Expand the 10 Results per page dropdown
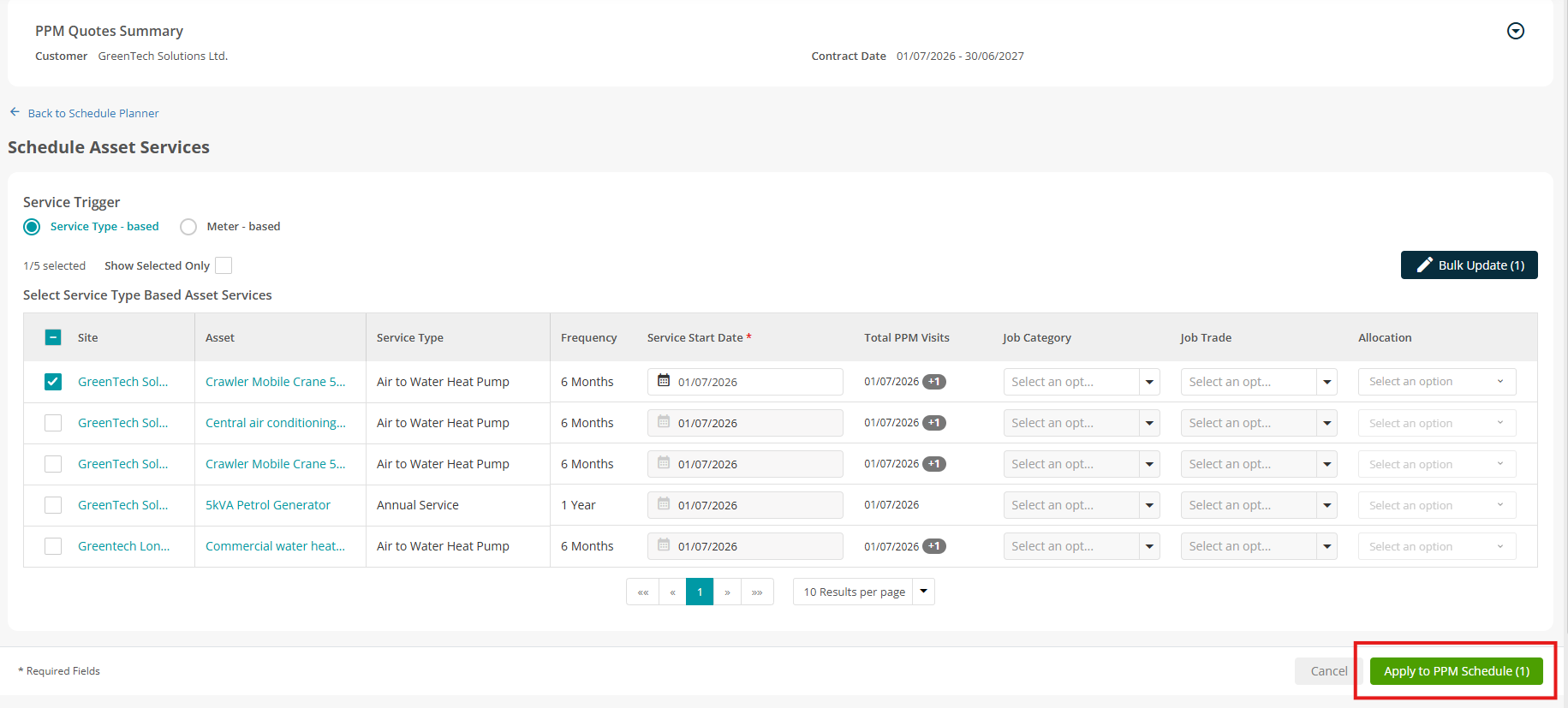This screenshot has height=708, width=1568. click(864, 592)
